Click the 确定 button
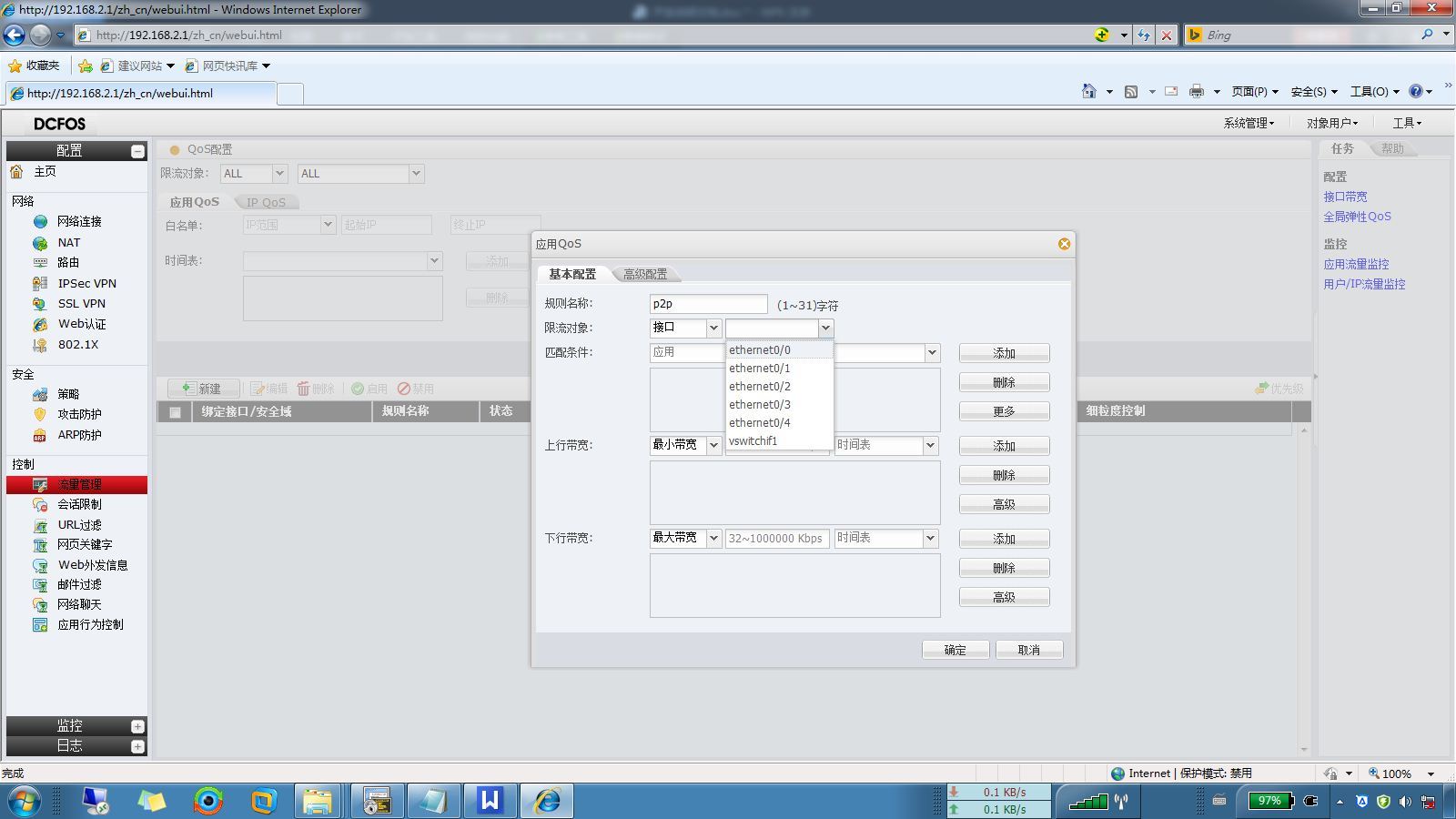 tap(955, 650)
